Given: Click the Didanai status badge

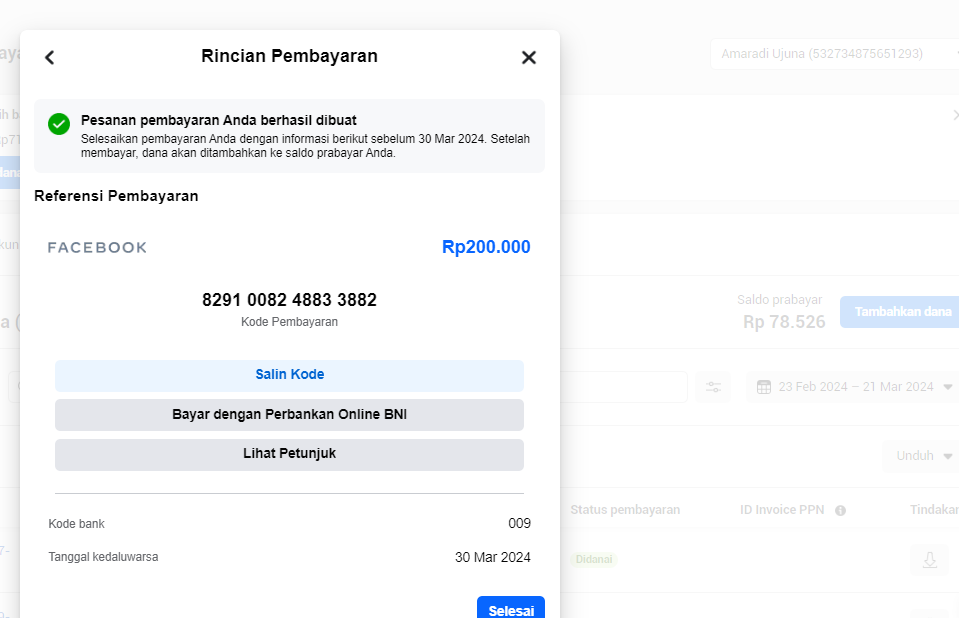Looking at the screenshot, I should pyautogui.click(x=594, y=559).
